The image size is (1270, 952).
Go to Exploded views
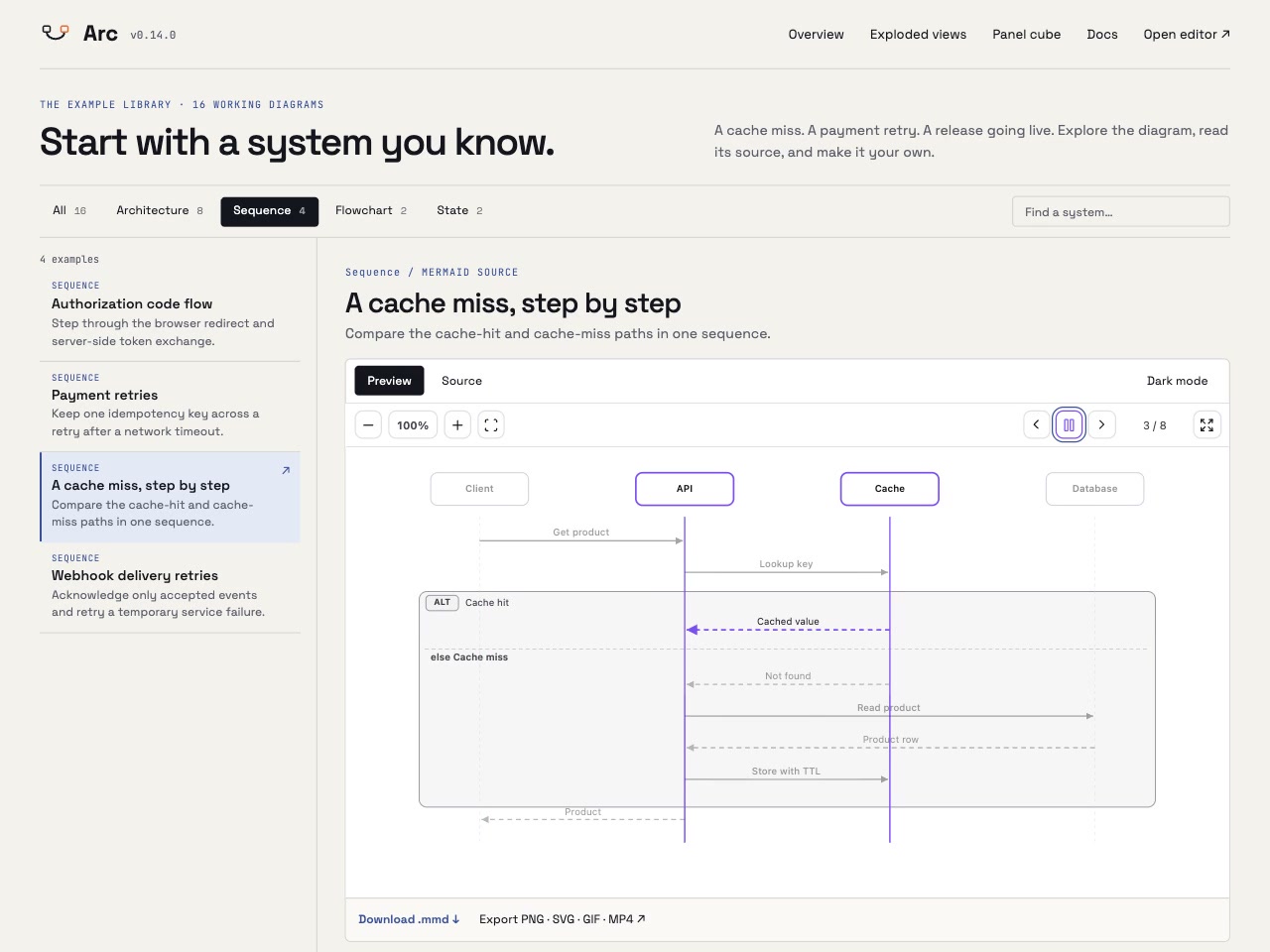click(918, 34)
